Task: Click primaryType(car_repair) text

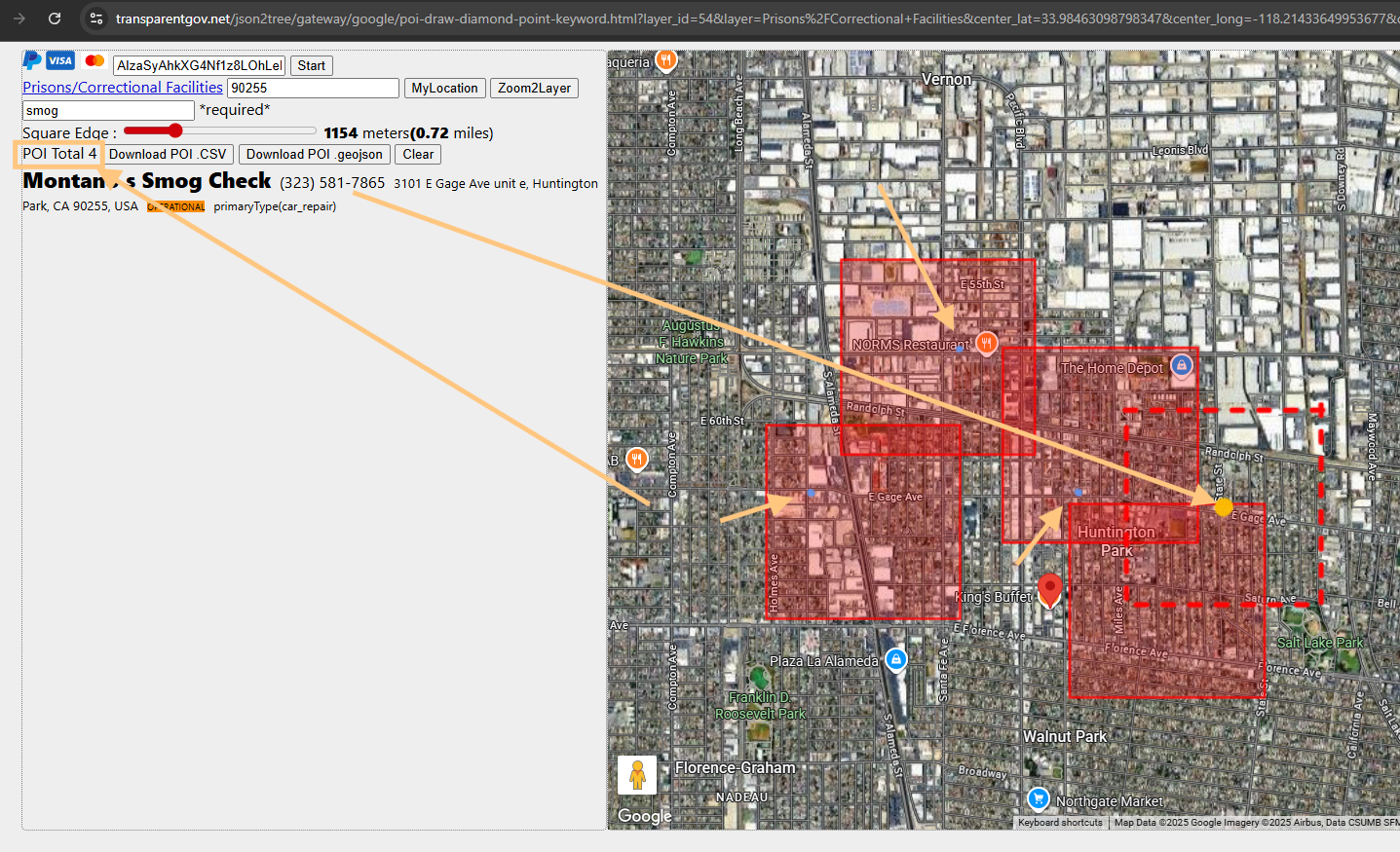Action: pos(275,206)
